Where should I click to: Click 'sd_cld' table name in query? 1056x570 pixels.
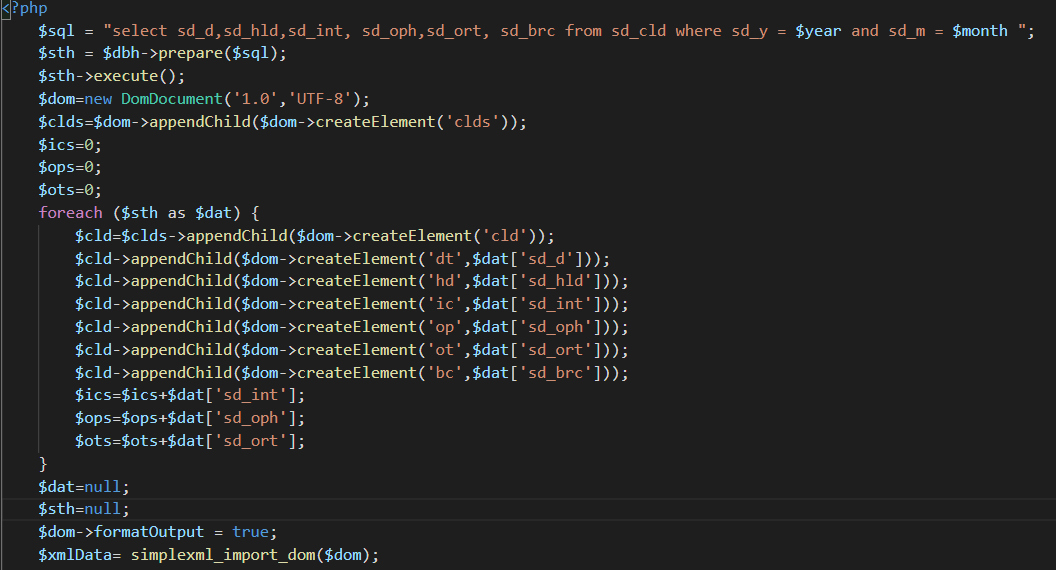click(638, 31)
